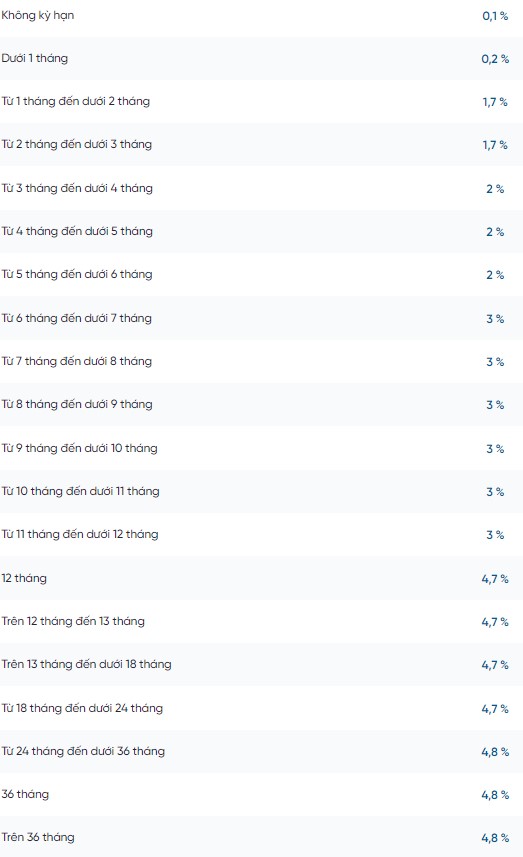Select the 'Dưới 1 tháng' row
The width and height of the screenshot is (523, 857).
[261, 58]
